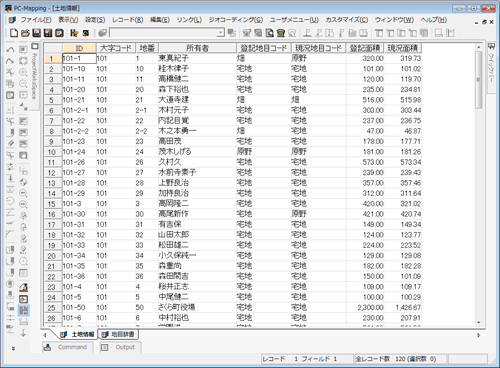Click the vertical scrollbar thumb
The width and height of the screenshot is (500, 368).
(x=479, y=80)
